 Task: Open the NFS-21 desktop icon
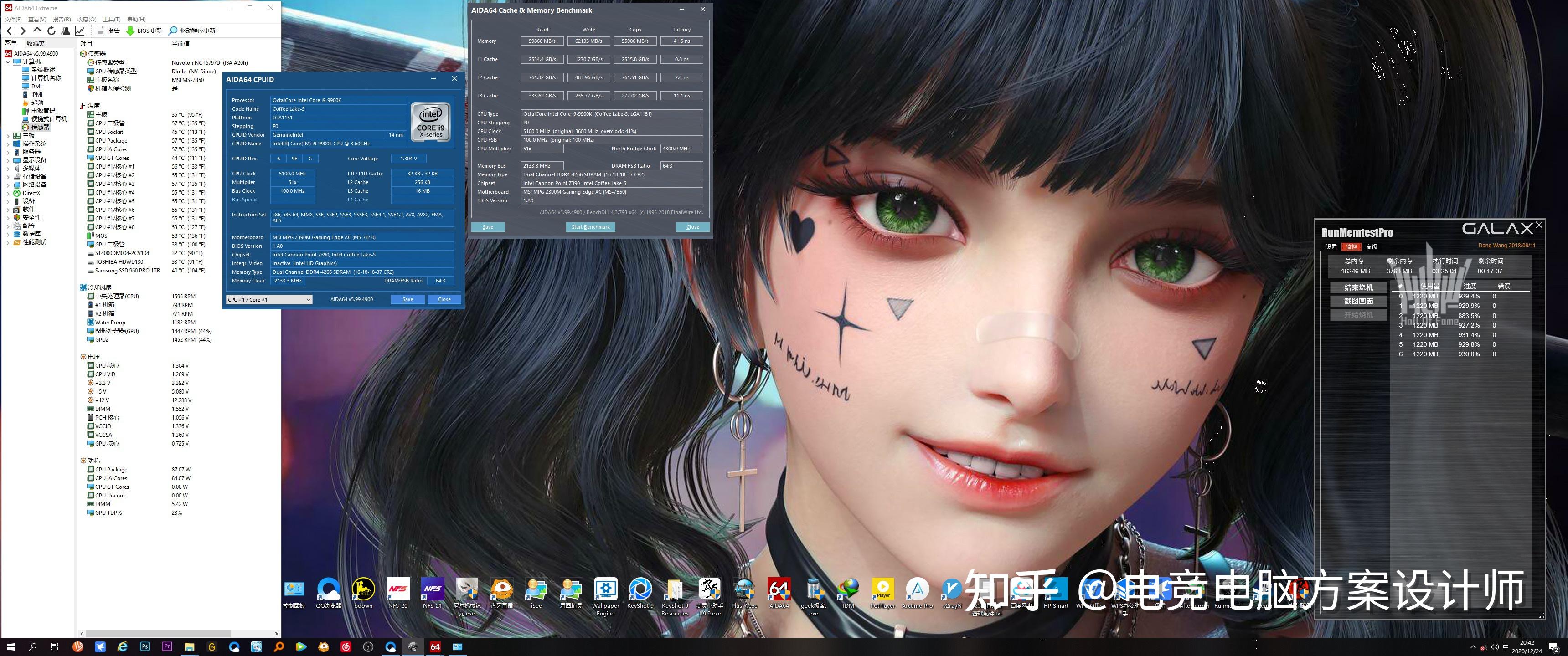(x=433, y=594)
